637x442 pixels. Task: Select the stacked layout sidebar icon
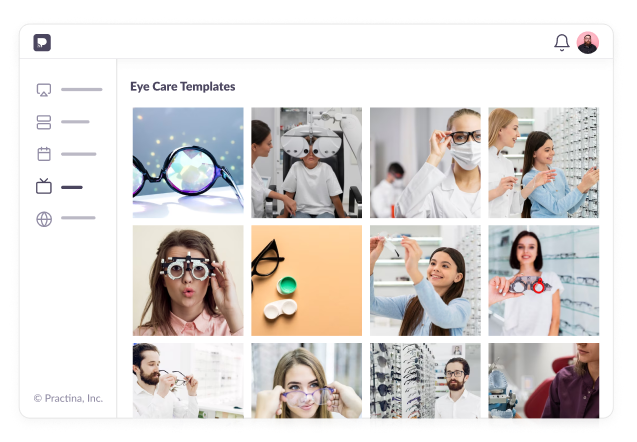[44, 122]
